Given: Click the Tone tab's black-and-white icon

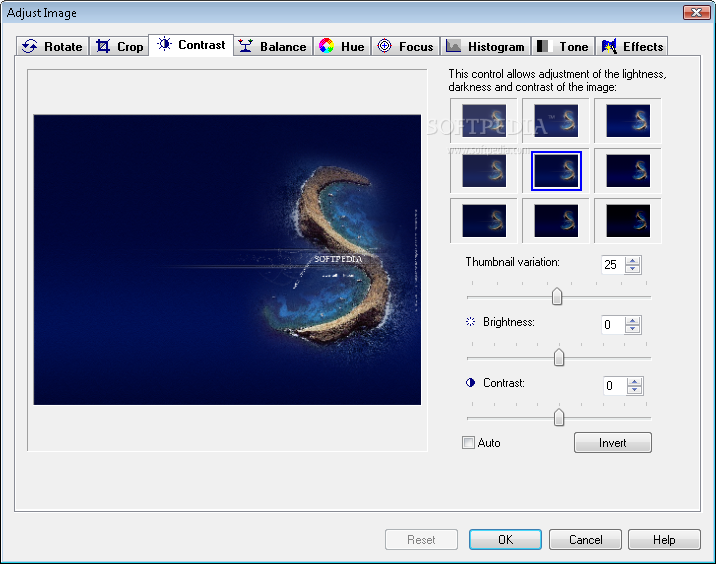Looking at the screenshot, I should pos(542,46).
